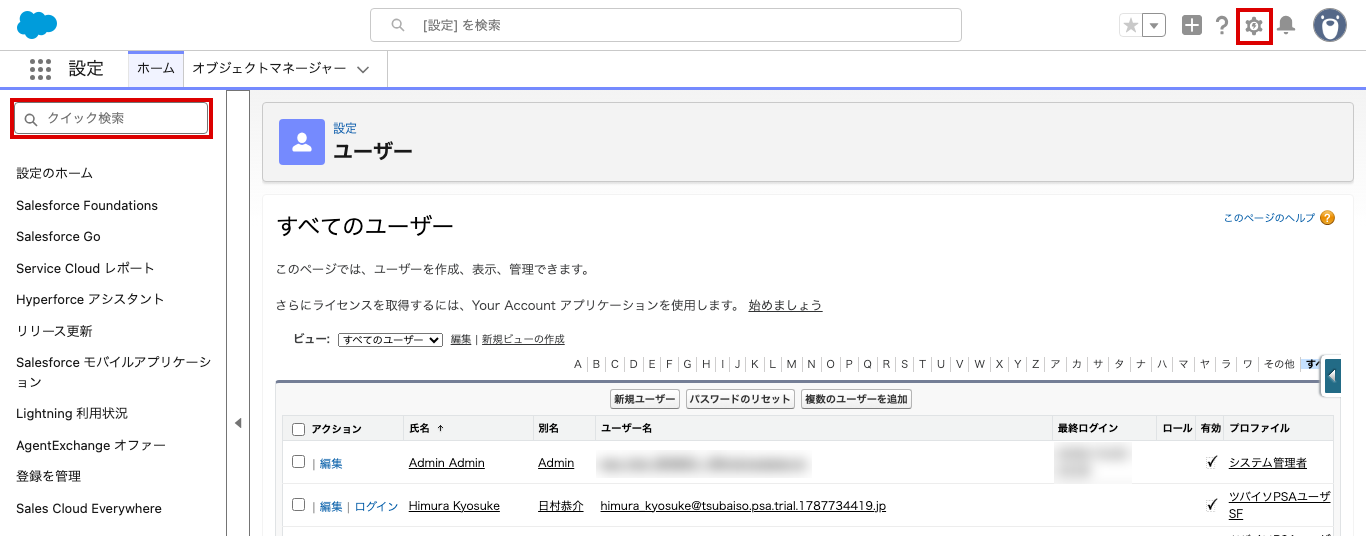Open the help question mark icon
The height and width of the screenshot is (536, 1366).
tap(1222, 26)
